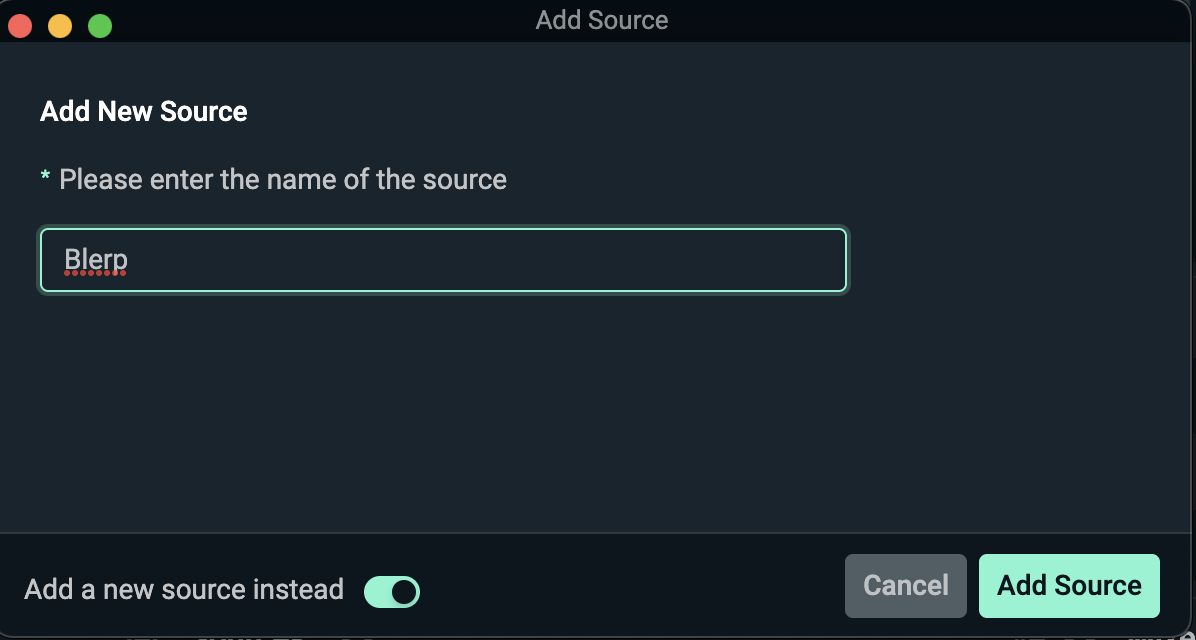Screen dimensions: 1196x640
Task: Click the "Add New Source" heading
Action: tap(143, 111)
